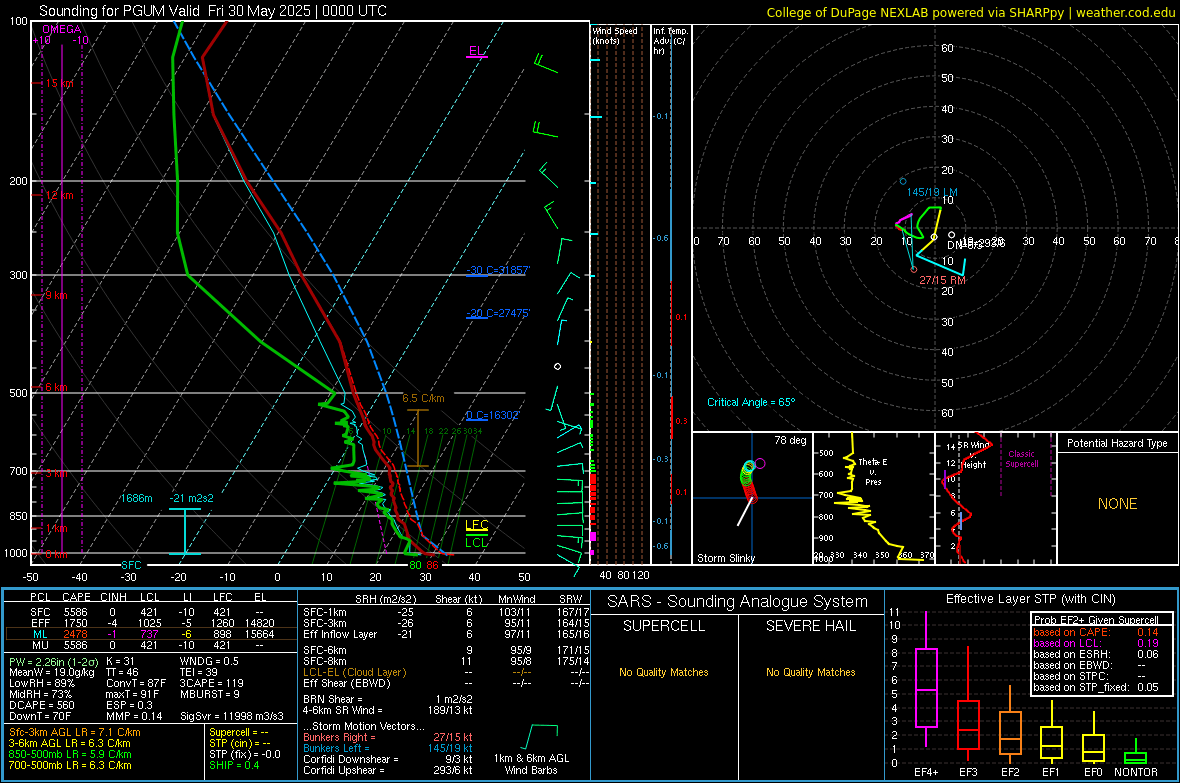Click the 'Effective Layer STP (with CIN)' title
The height and width of the screenshot is (783, 1180).
coord(1031,599)
